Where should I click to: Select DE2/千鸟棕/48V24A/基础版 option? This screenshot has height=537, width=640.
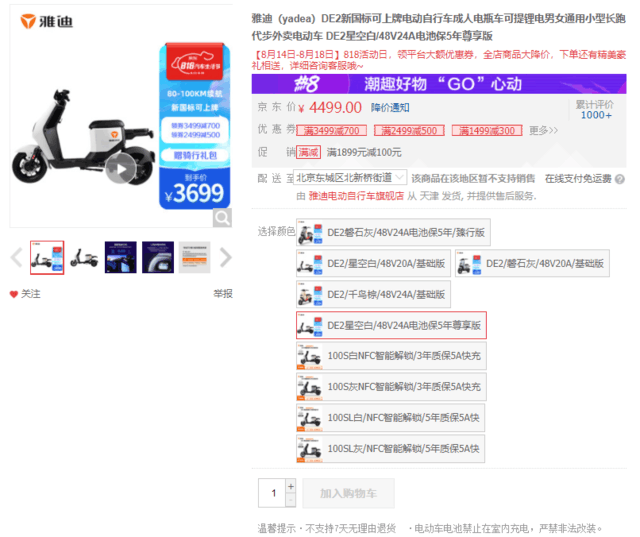[x=373, y=294]
